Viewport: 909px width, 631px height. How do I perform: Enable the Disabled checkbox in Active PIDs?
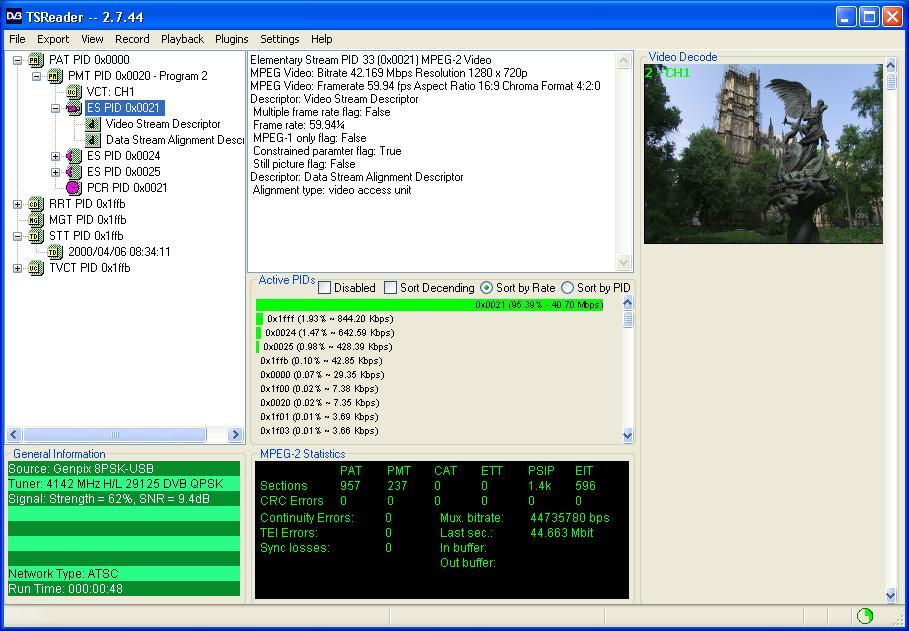pyautogui.click(x=325, y=288)
